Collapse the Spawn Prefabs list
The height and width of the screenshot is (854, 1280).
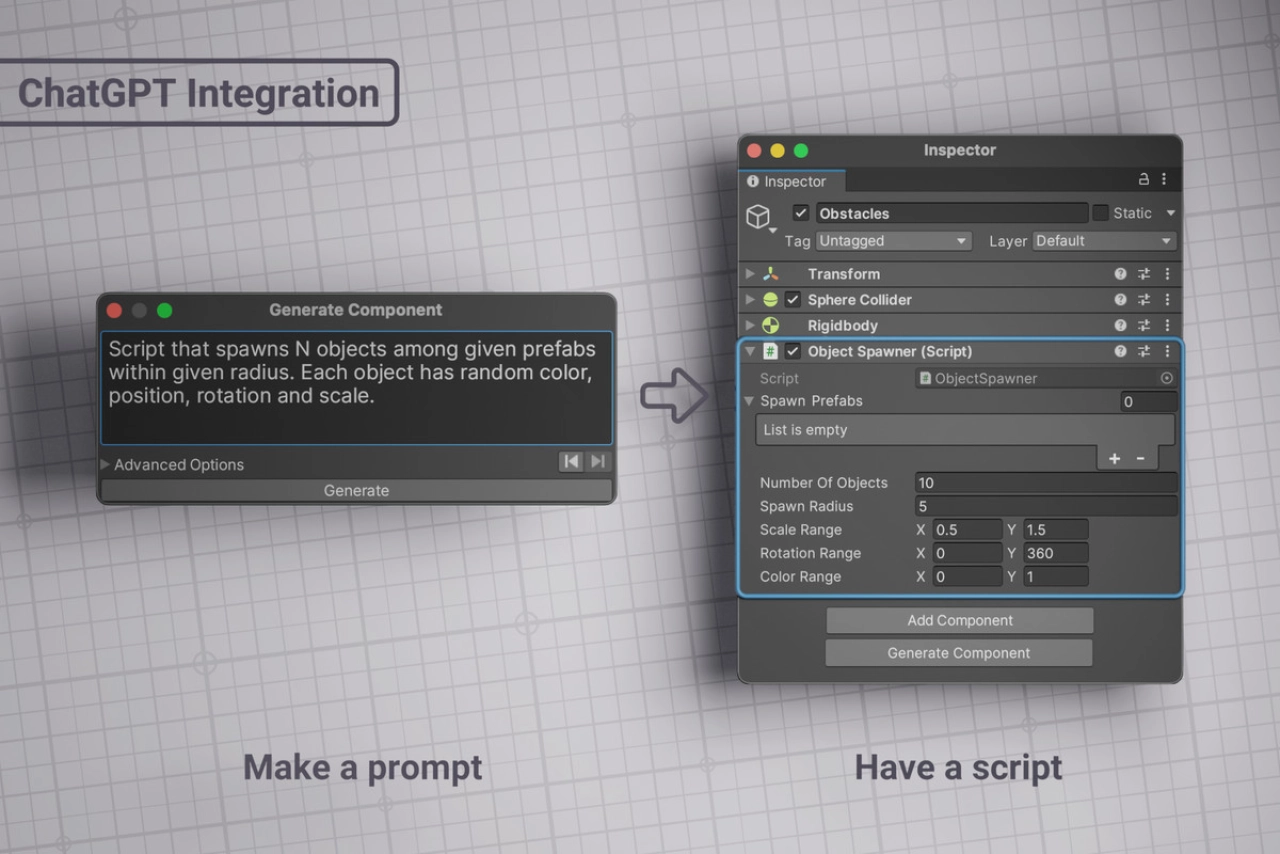749,401
